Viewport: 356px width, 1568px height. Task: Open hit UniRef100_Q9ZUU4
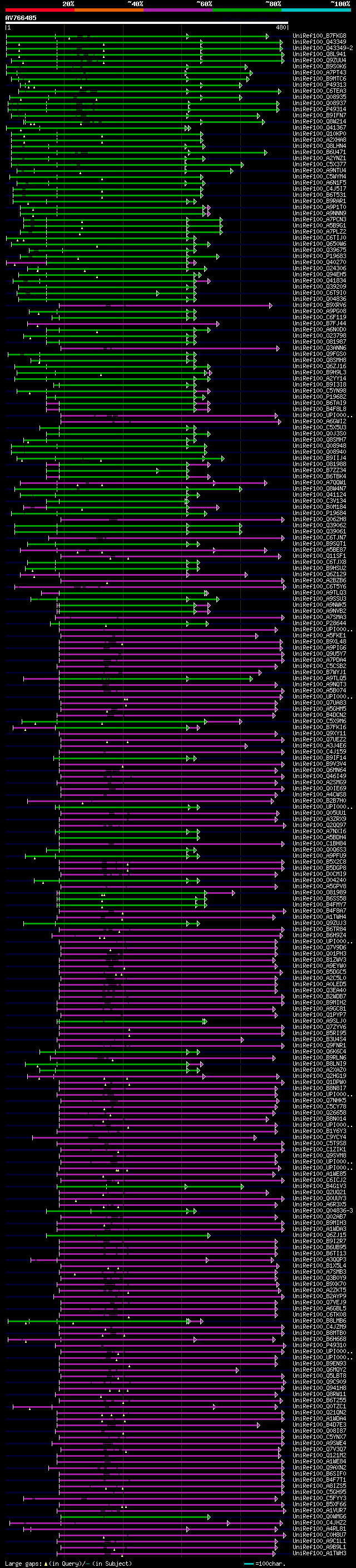point(319,60)
